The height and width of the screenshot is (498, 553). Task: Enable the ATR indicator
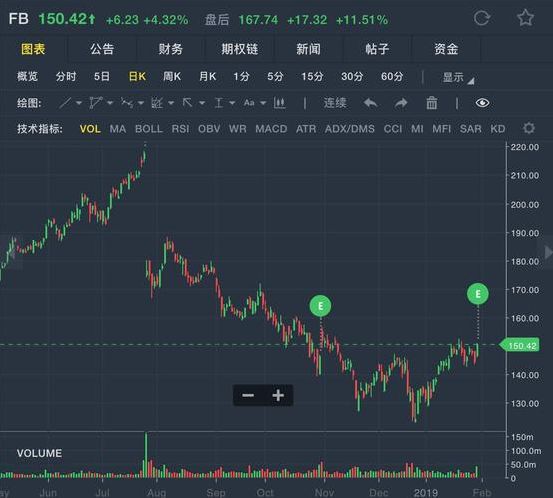pos(306,129)
